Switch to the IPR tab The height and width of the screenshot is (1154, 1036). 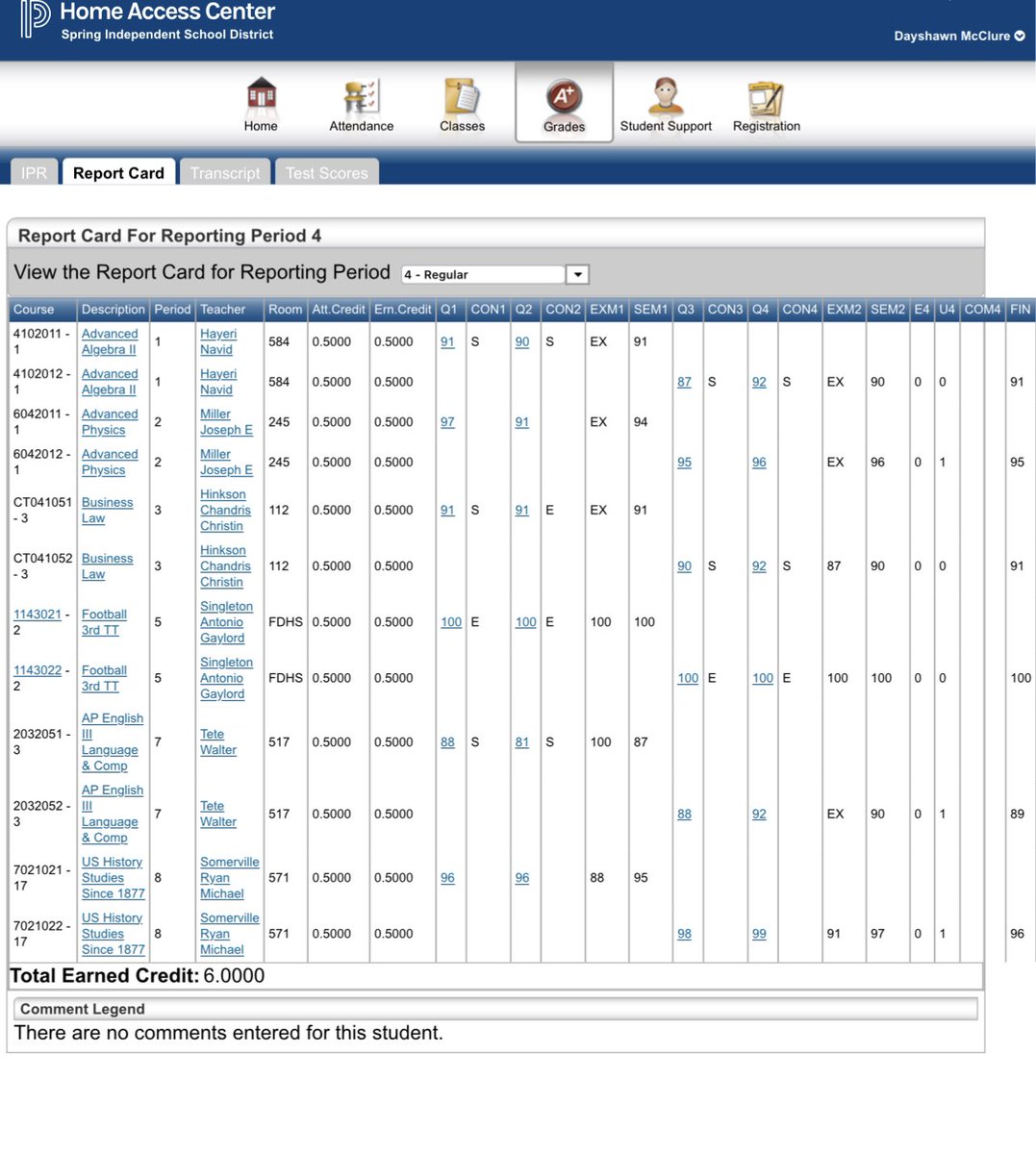point(34,172)
